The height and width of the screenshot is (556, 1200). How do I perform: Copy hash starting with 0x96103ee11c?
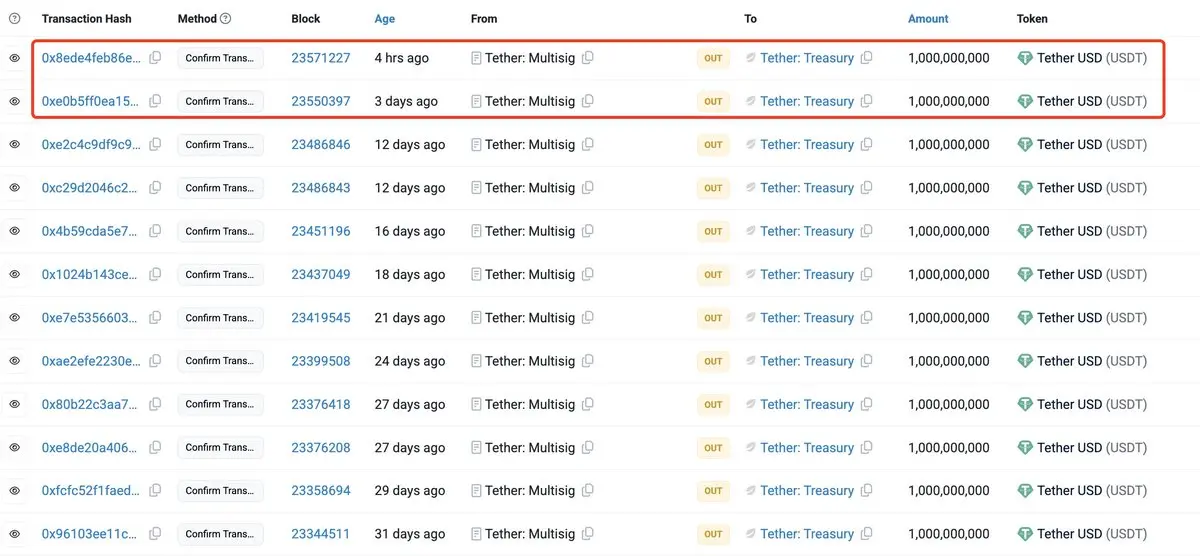155,534
